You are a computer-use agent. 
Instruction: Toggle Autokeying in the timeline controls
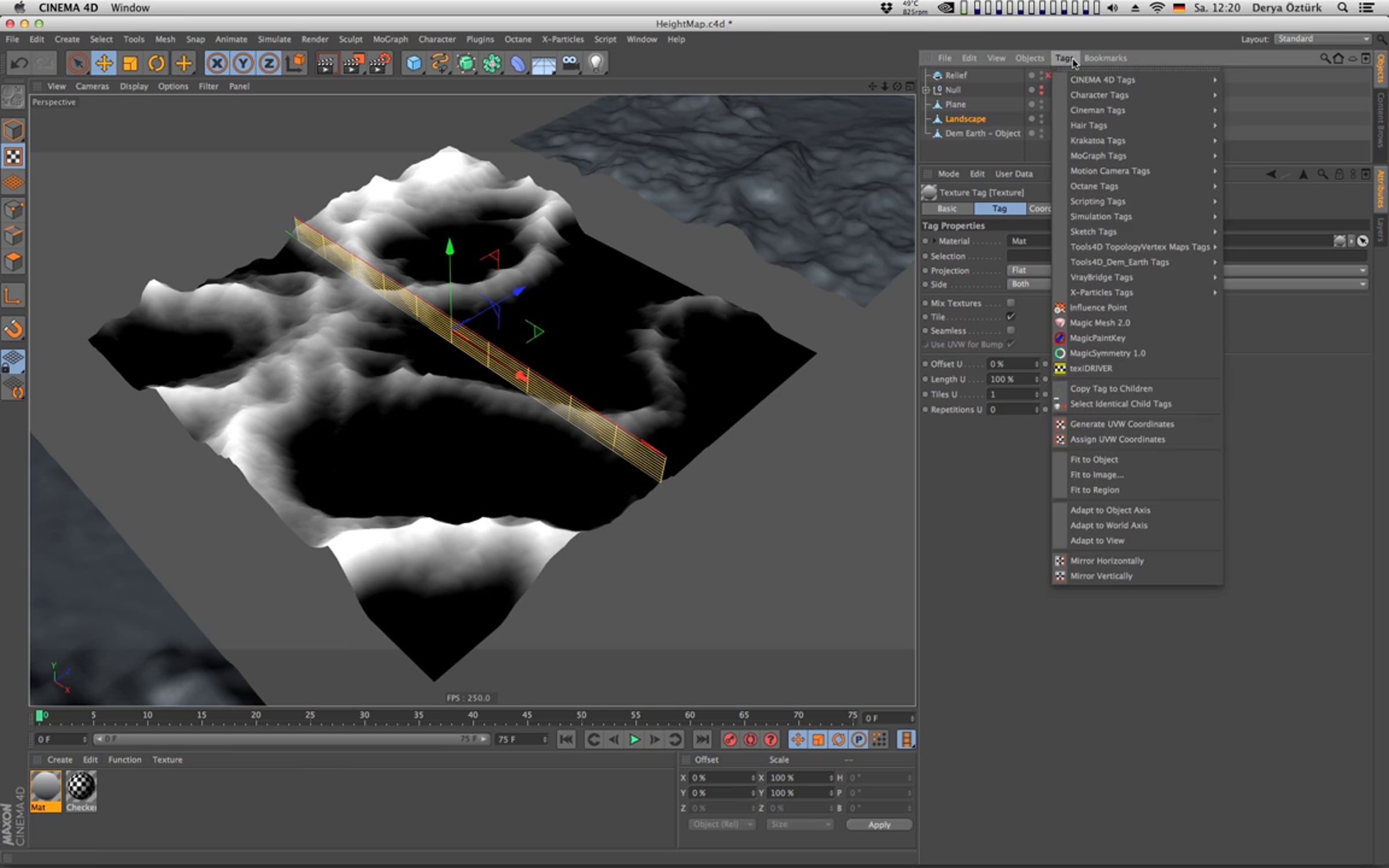[750, 740]
